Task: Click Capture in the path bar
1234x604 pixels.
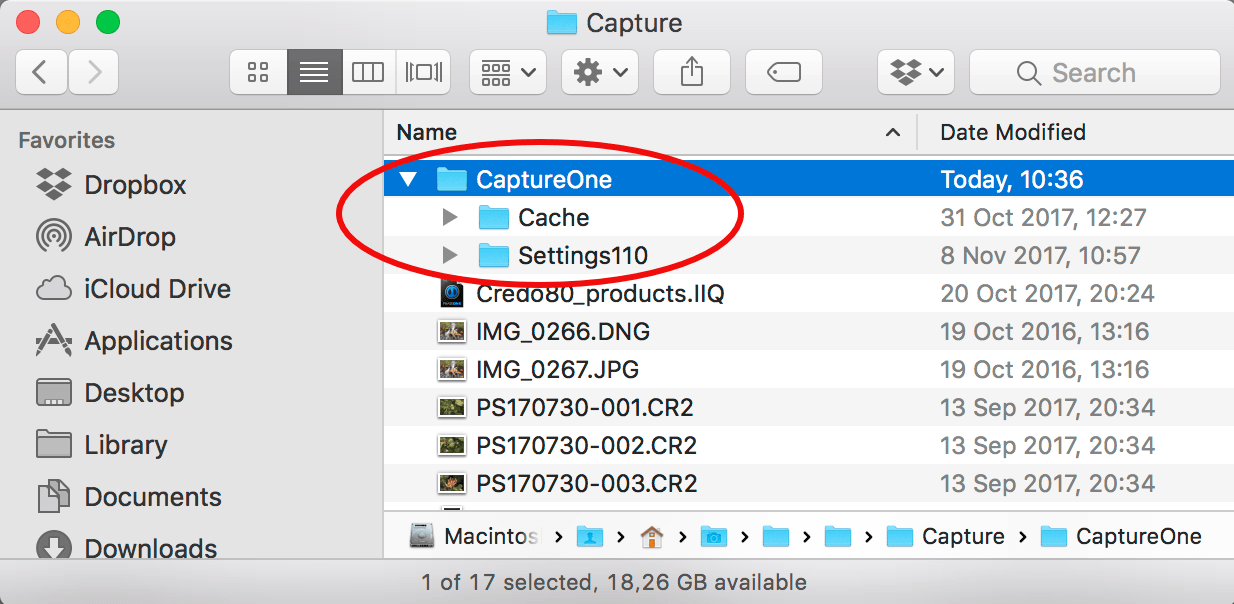Action: click(x=946, y=537)
